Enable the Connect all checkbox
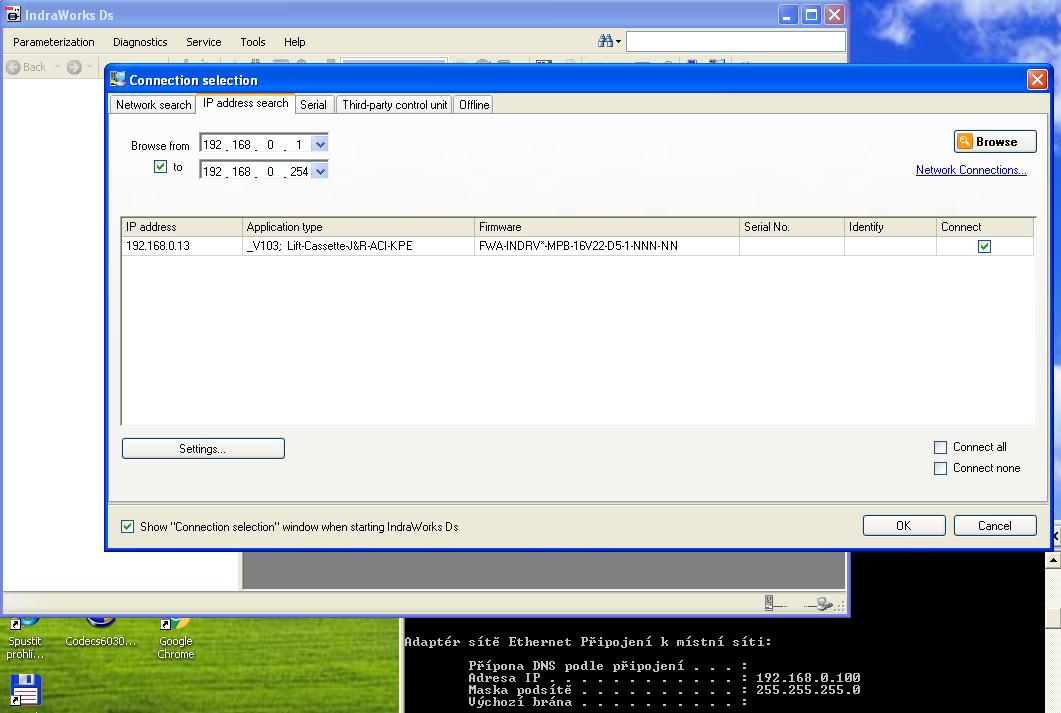Image resolution: width=1061 pixels, height=713 pixels. click(940, 447)
